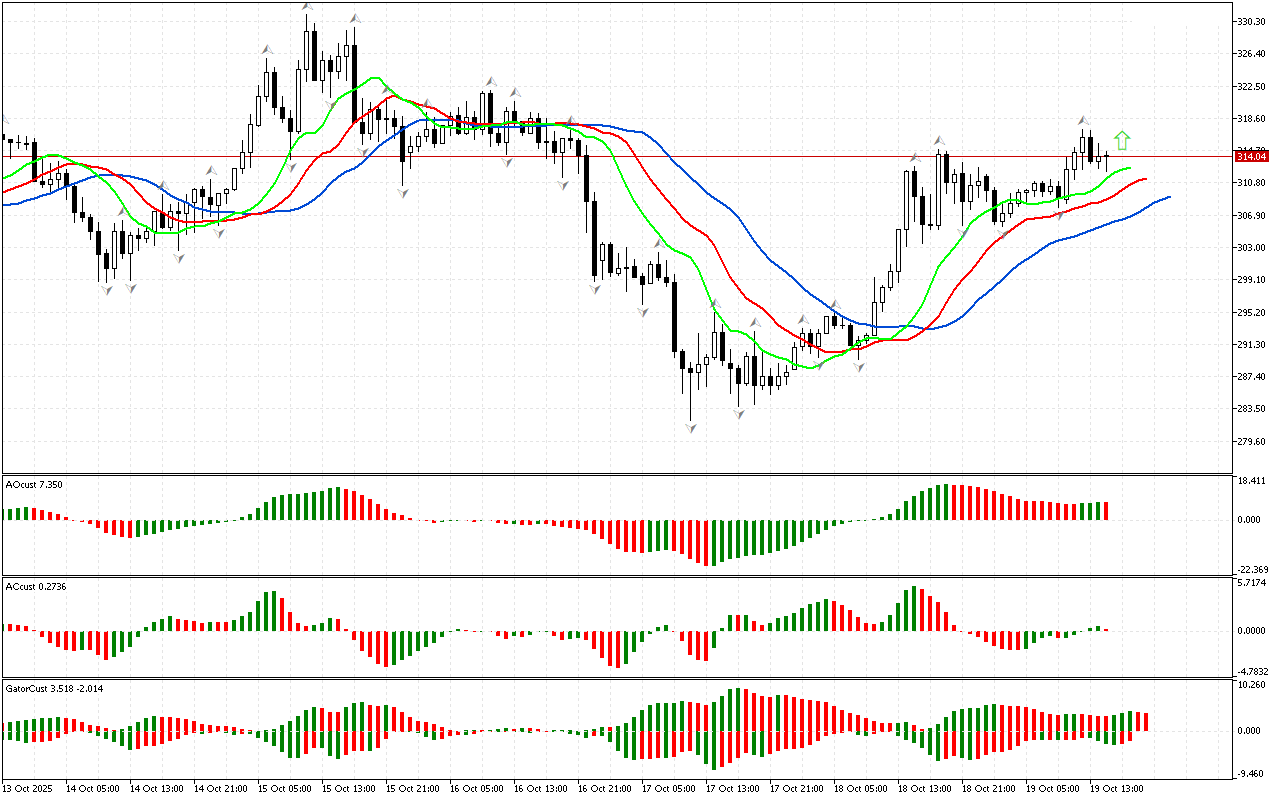Click the last red bar in AOcust histogram
This screenshot has width=1280, height=800.
click(x=1107, y=510)
